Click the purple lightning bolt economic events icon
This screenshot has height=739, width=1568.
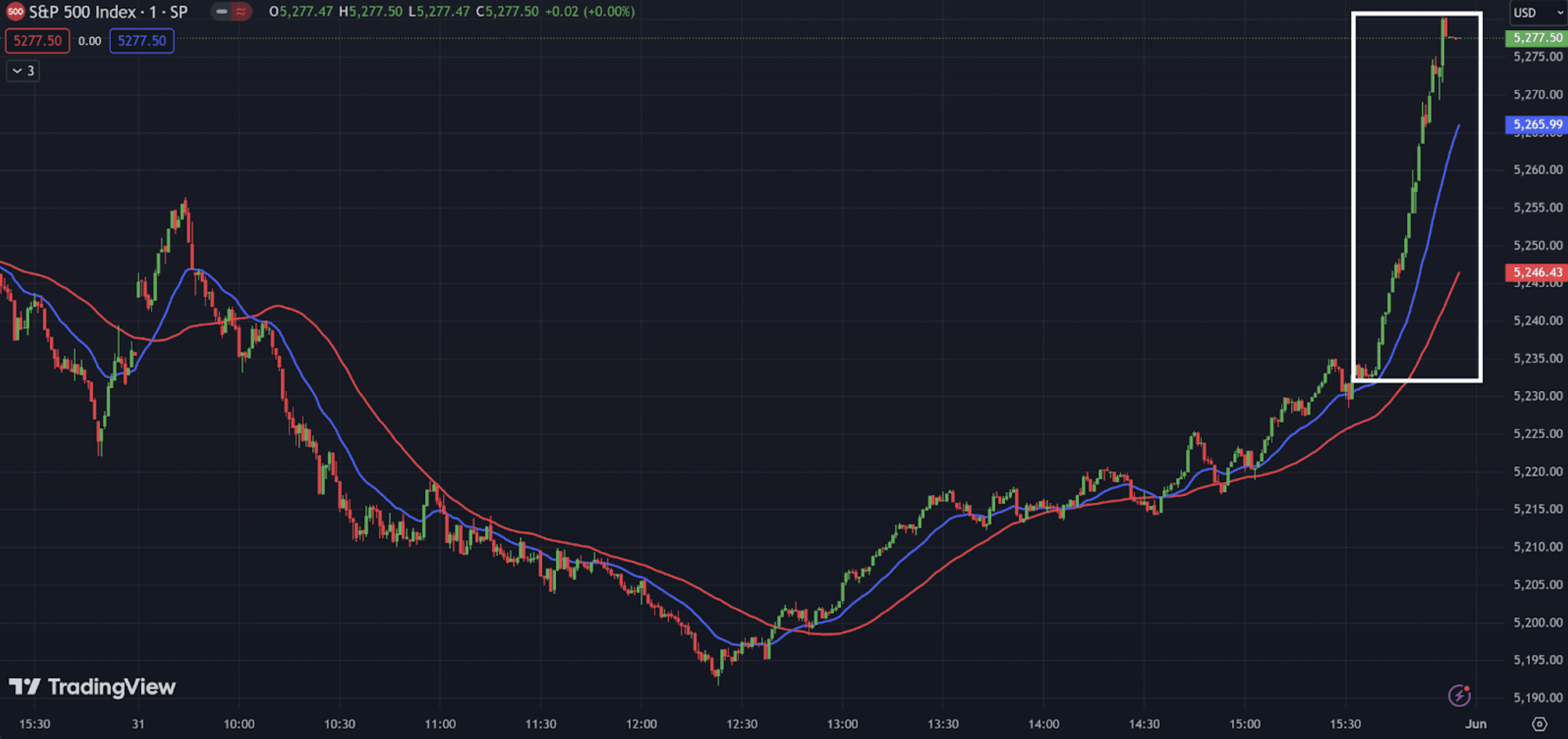1459,695
